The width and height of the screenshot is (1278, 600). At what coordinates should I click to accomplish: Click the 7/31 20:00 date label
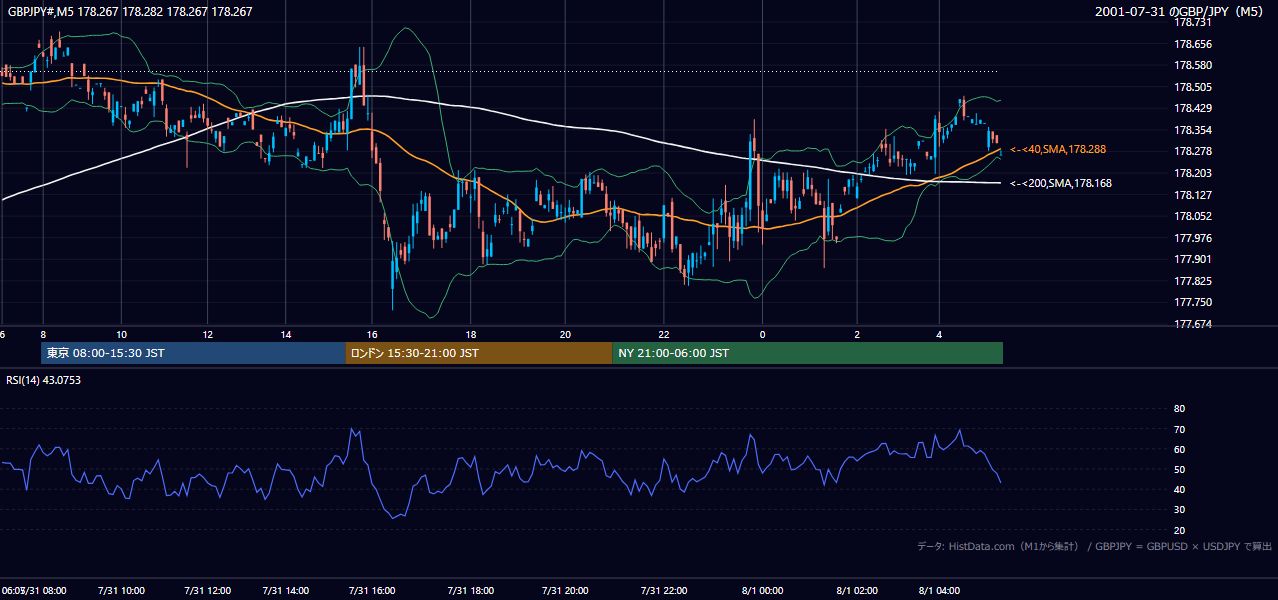(566, 591)
